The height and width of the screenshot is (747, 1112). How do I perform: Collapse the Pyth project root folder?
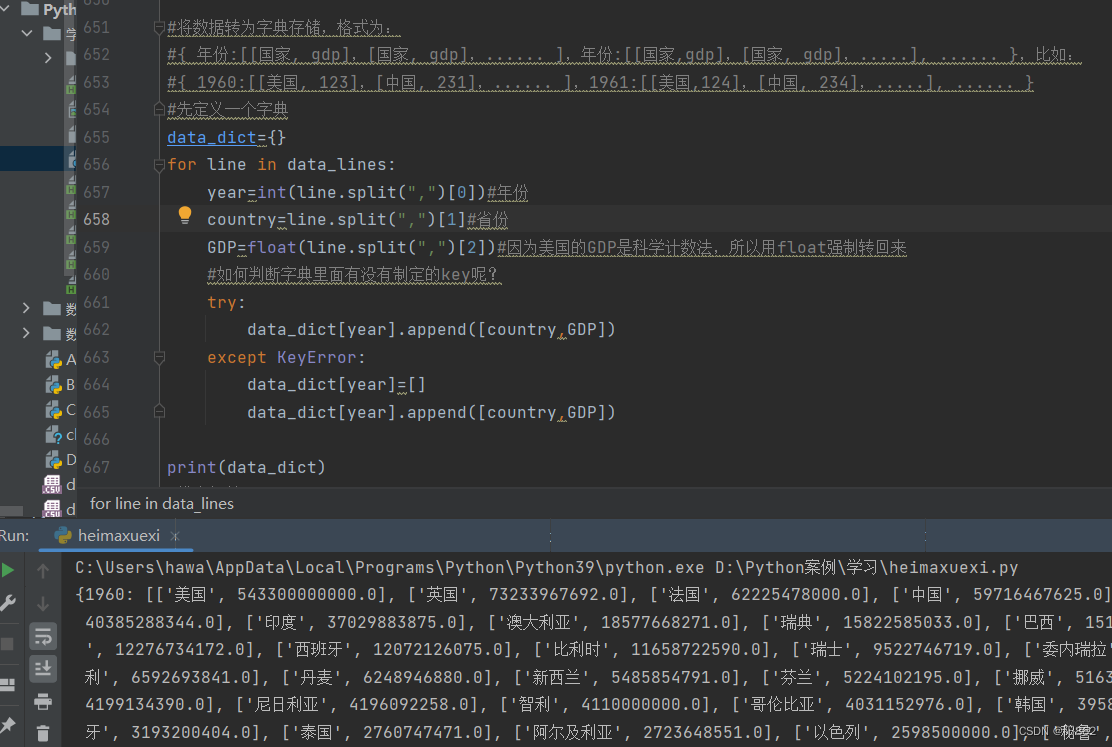[6, 9]
